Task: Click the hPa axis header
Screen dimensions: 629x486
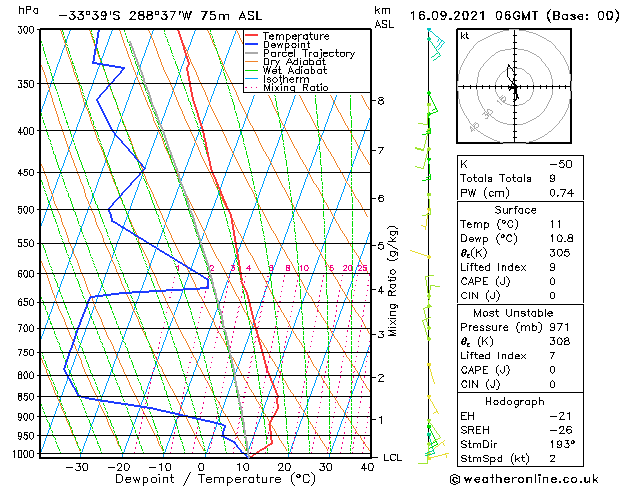Action: tap(28, 11)
